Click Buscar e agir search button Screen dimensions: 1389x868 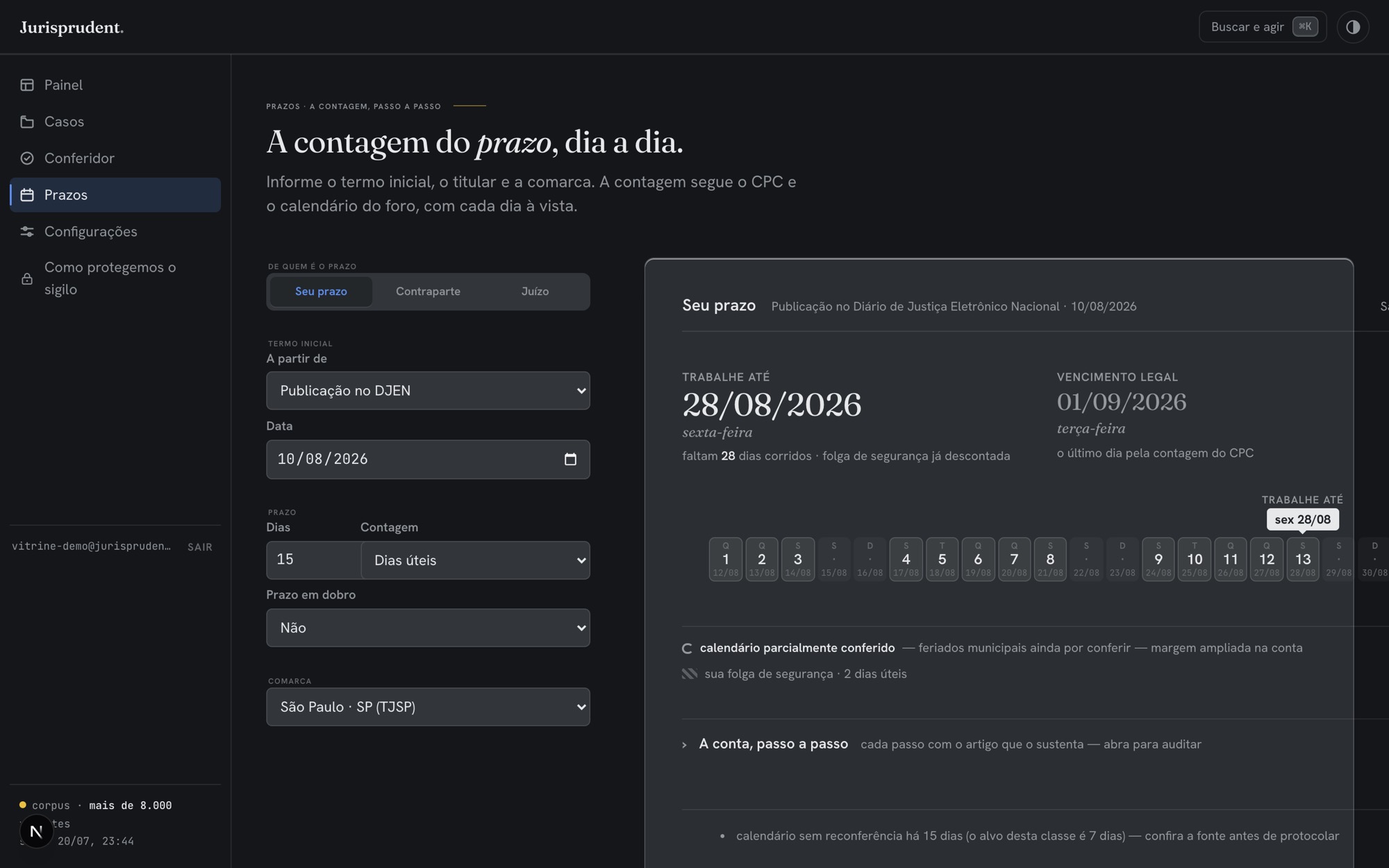tap(1263, 27)
